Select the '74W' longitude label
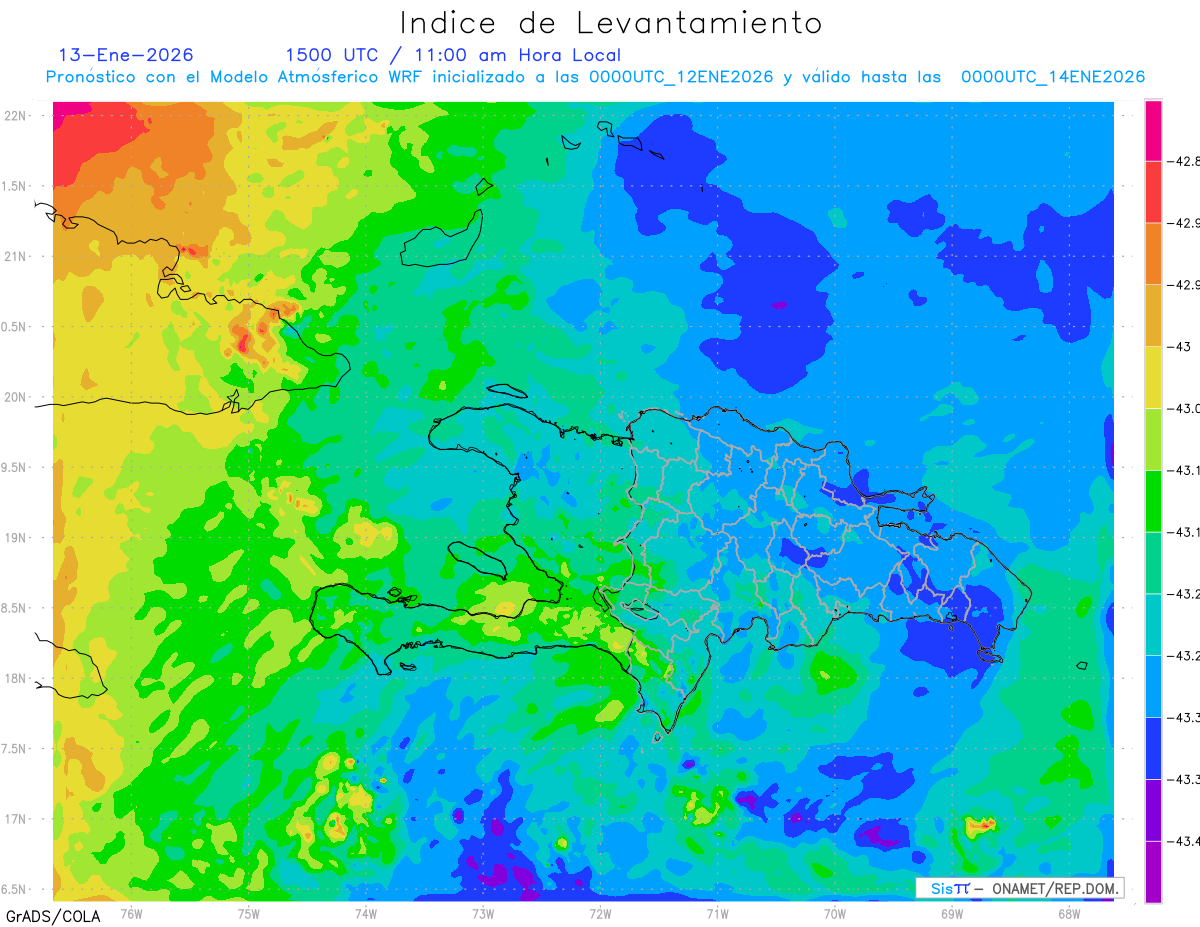The image size is (1200, 927). pos(366,913)
